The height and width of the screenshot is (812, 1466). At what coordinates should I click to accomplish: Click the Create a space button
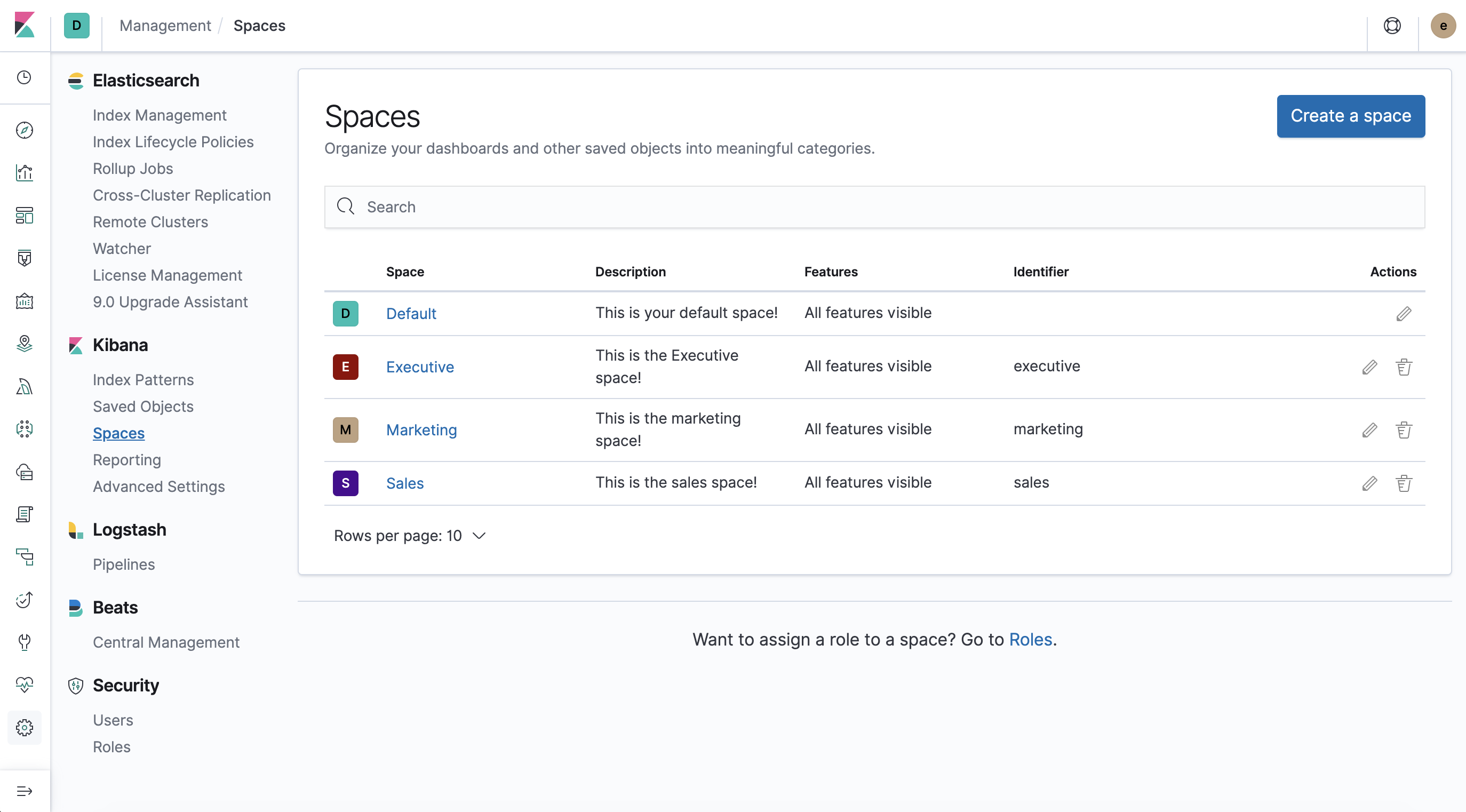coord(1350,116)
